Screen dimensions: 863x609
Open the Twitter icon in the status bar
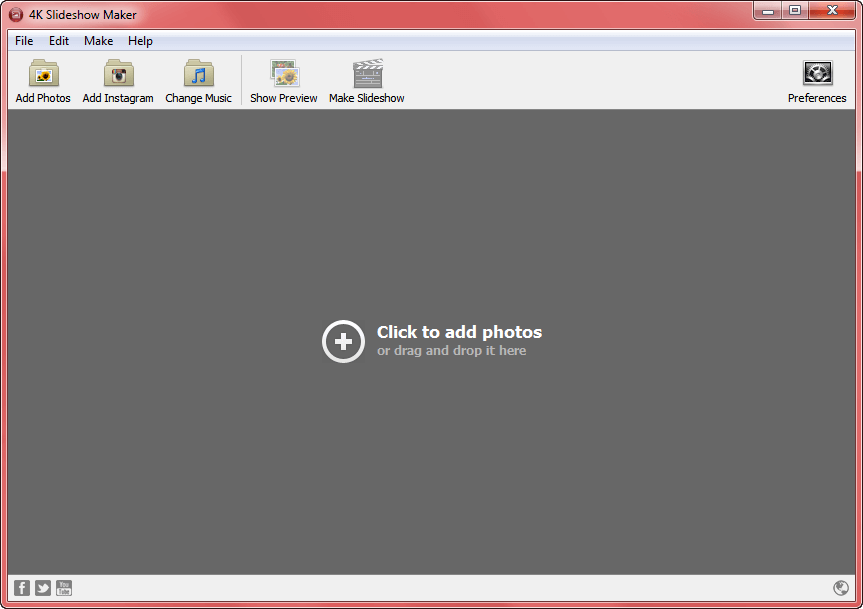tap(43, 588)
